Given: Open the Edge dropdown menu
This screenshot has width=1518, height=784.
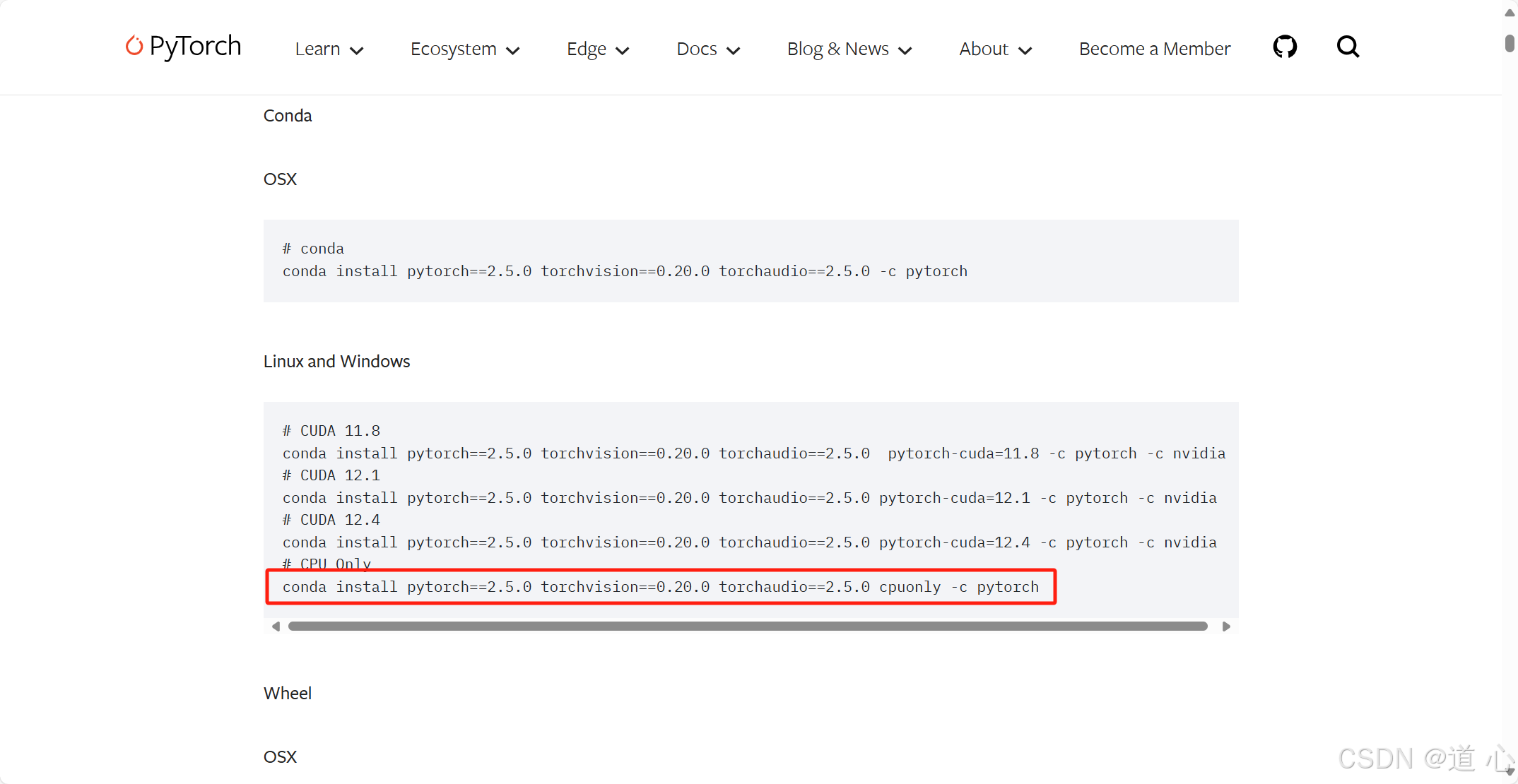Looking at the screenshot, I should (597, 49).
